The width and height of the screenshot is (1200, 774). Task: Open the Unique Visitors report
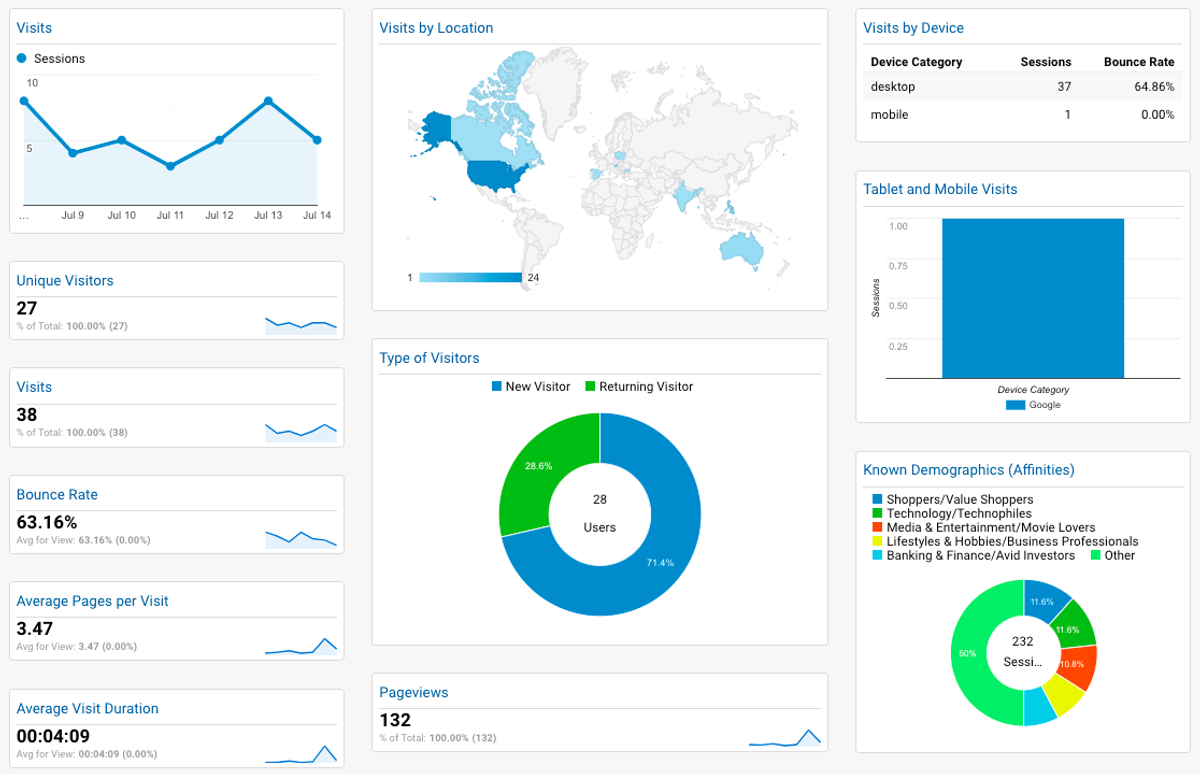[65, 281]
